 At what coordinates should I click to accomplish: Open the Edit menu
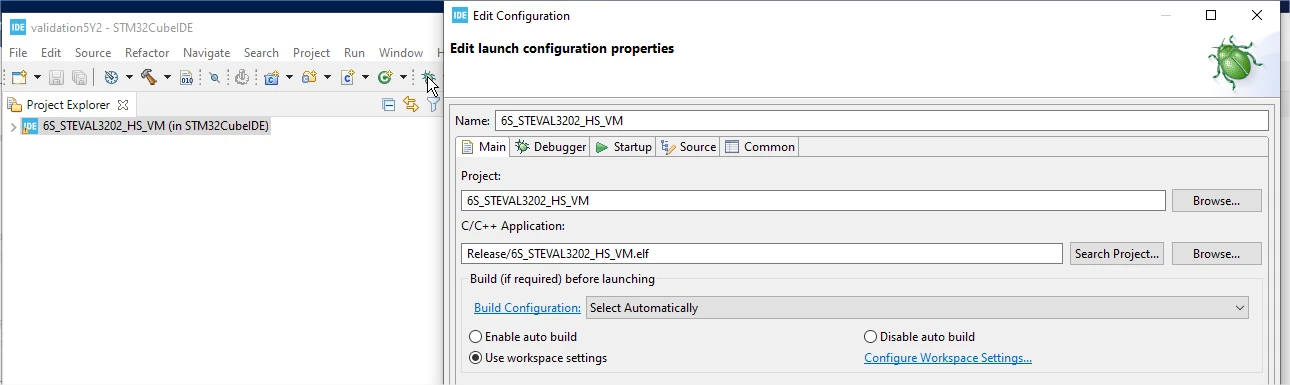[51, 52]
